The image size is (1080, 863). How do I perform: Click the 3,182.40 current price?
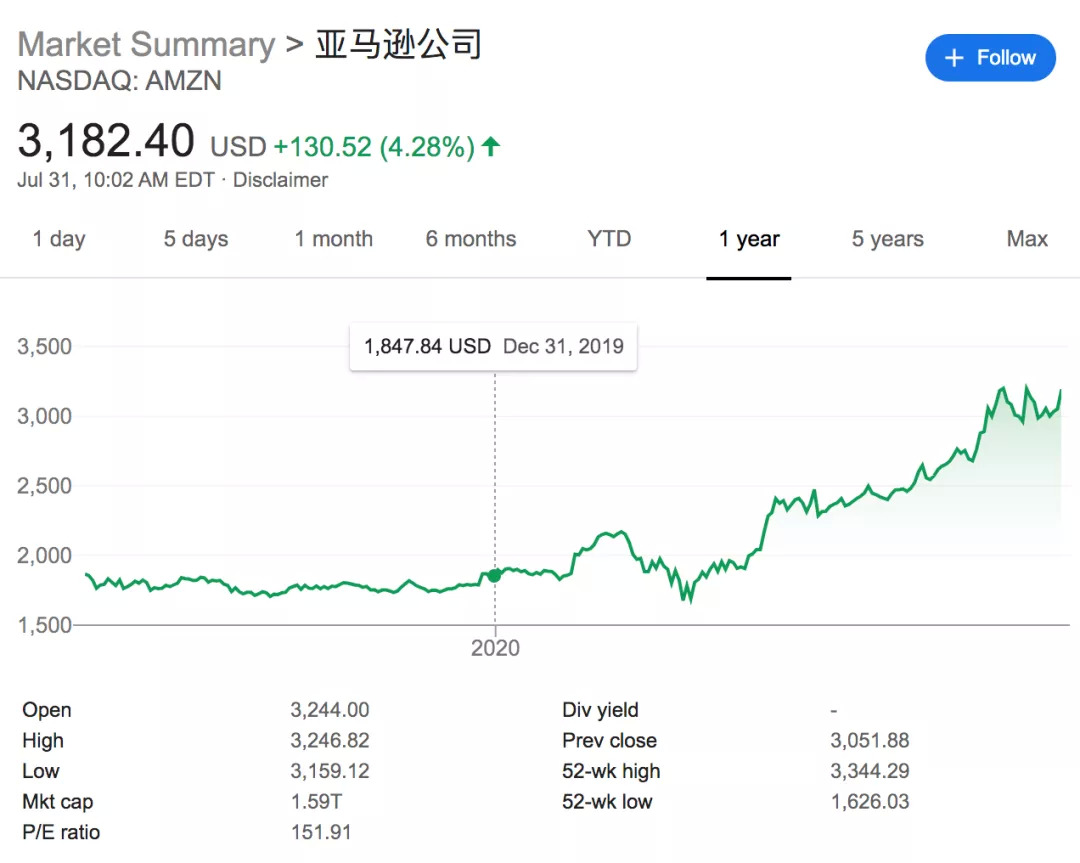[x=106, y=141]
